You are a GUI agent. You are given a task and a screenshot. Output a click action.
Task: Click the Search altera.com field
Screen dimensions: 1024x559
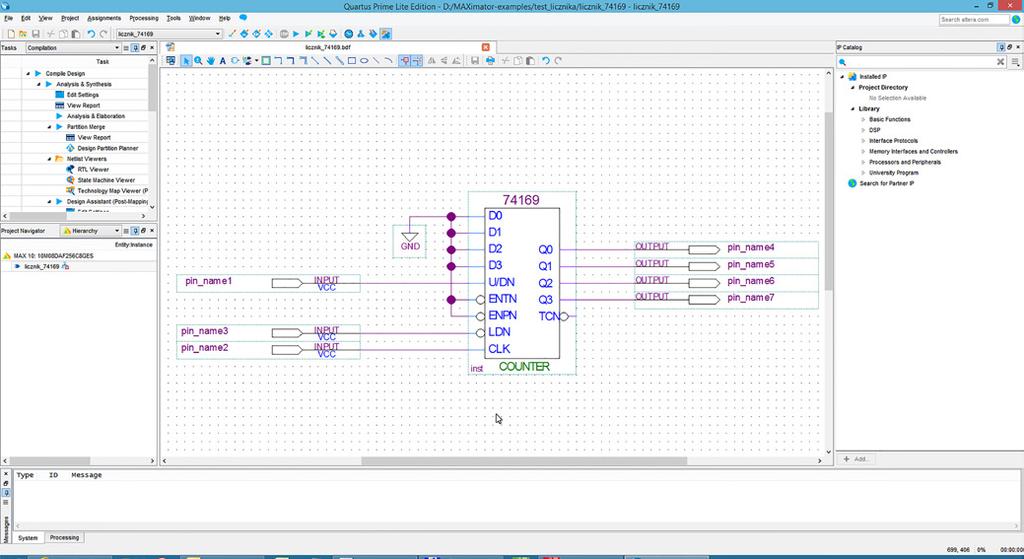click(975, 20)
